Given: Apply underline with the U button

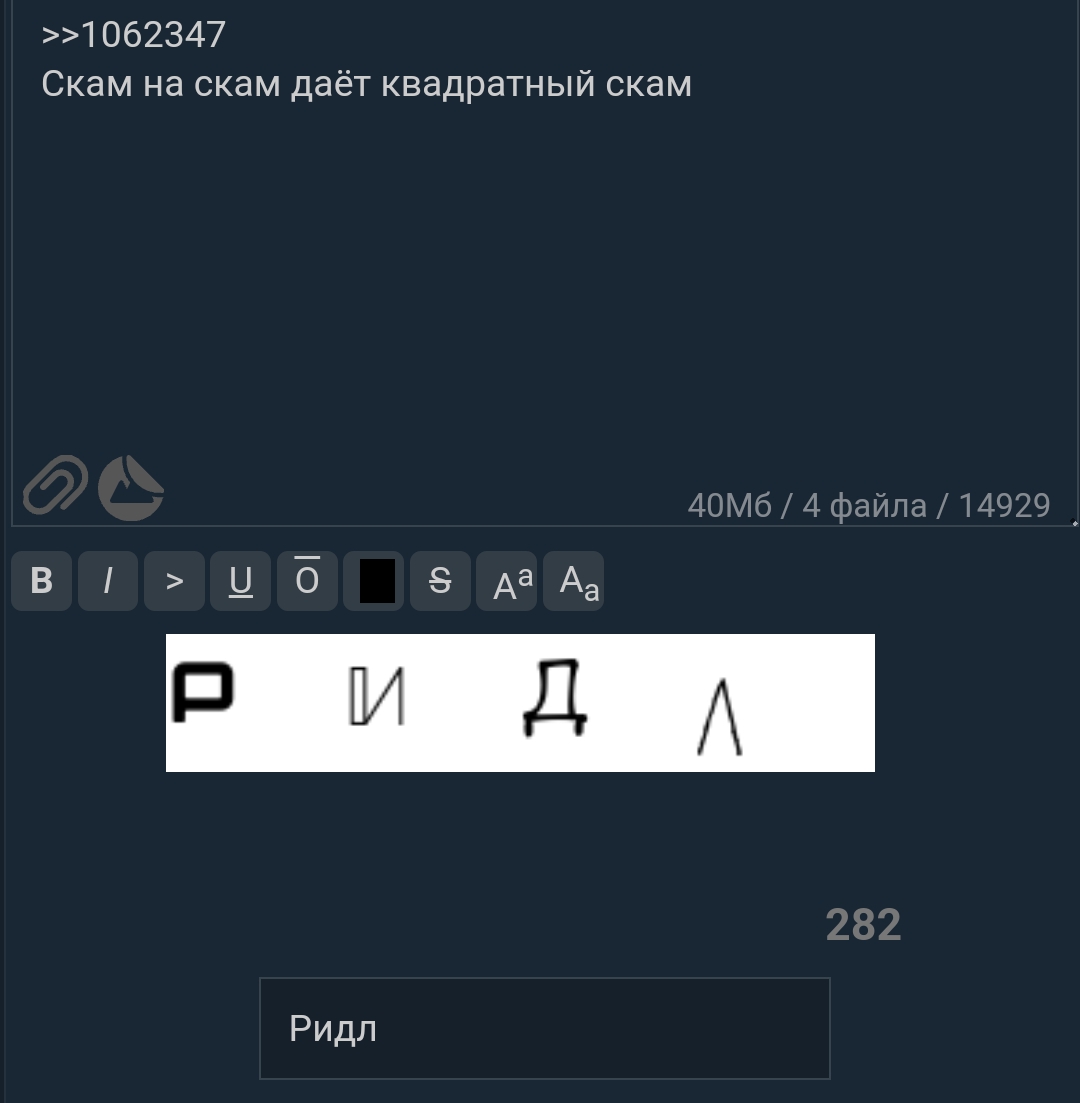Looking at the screenshot, I should pos(241,580).
